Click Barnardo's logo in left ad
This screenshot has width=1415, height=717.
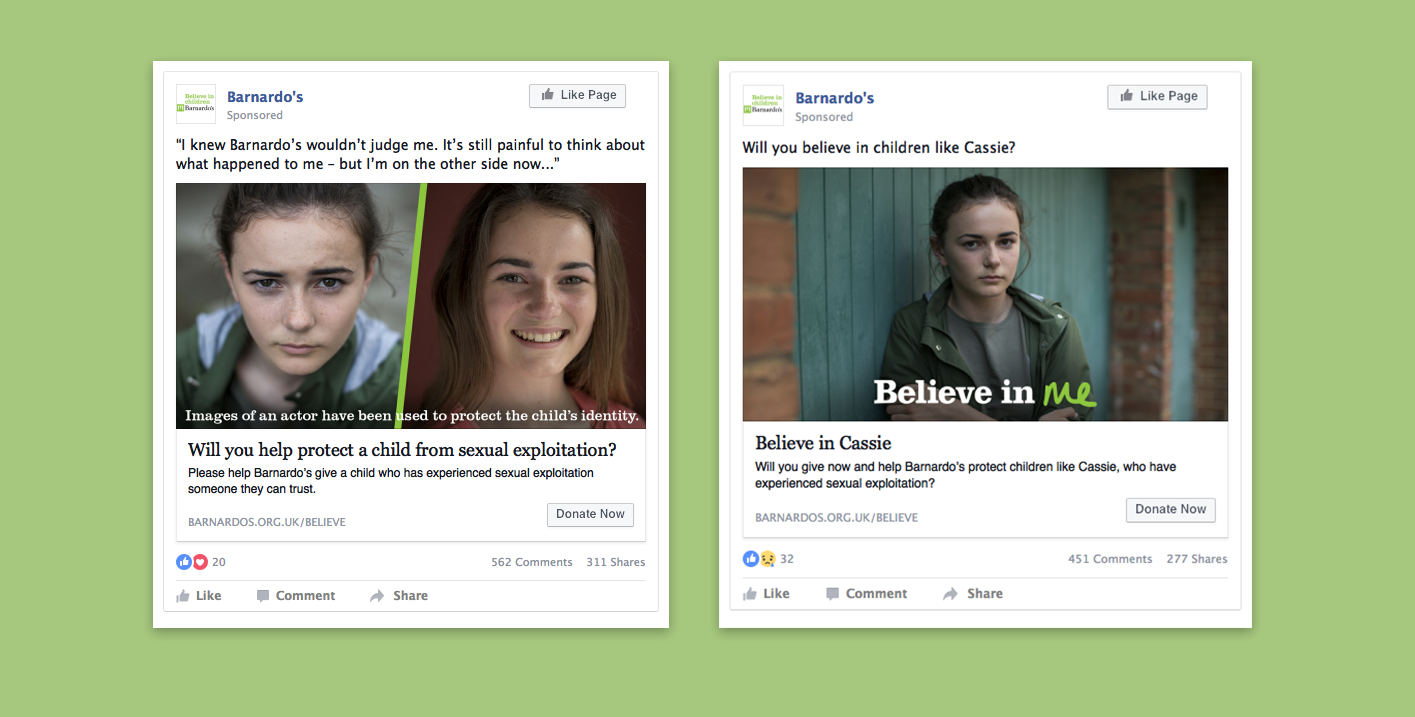coord(196,104)
